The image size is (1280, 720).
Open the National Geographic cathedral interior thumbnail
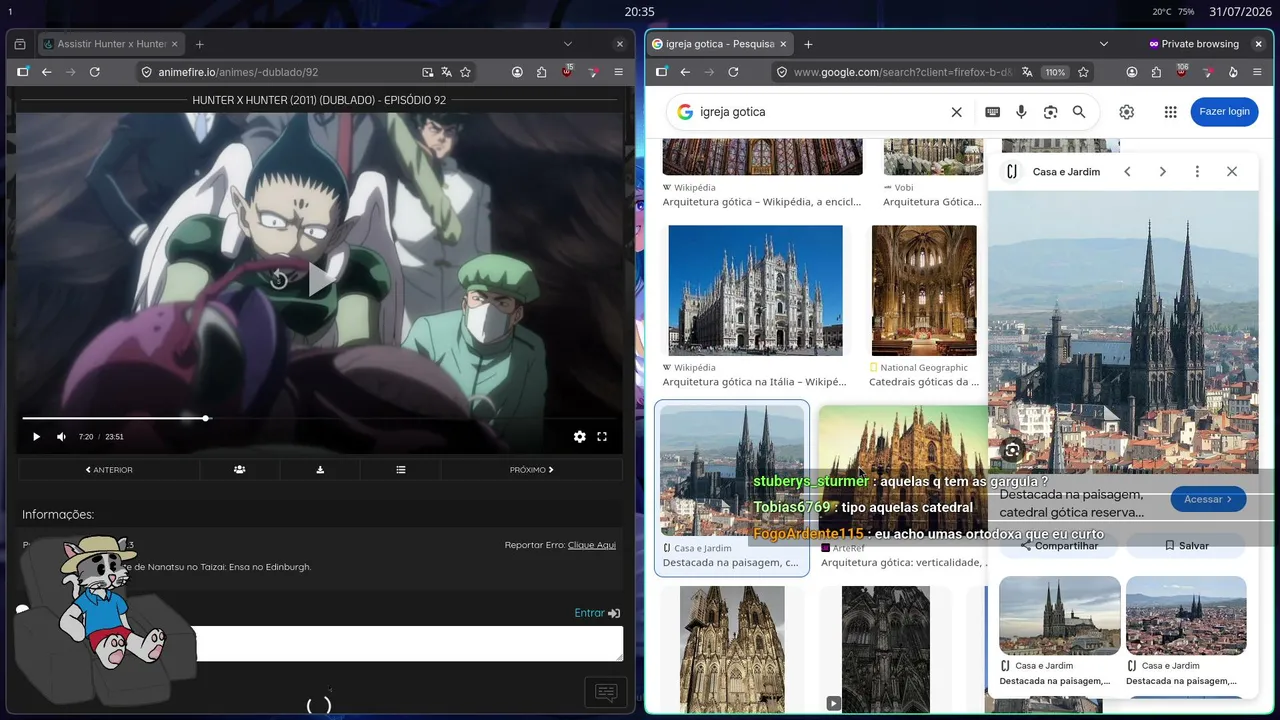point(924,290)
